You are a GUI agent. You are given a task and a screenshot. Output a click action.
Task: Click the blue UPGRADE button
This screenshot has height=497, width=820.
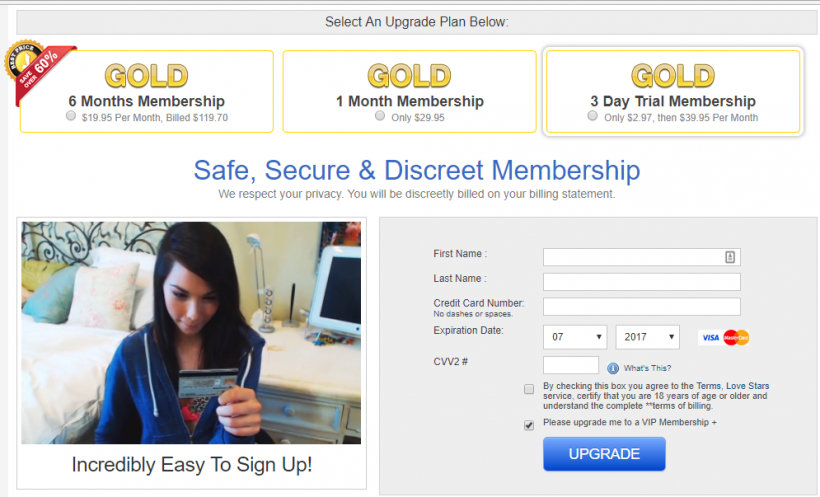coord(604,454)
